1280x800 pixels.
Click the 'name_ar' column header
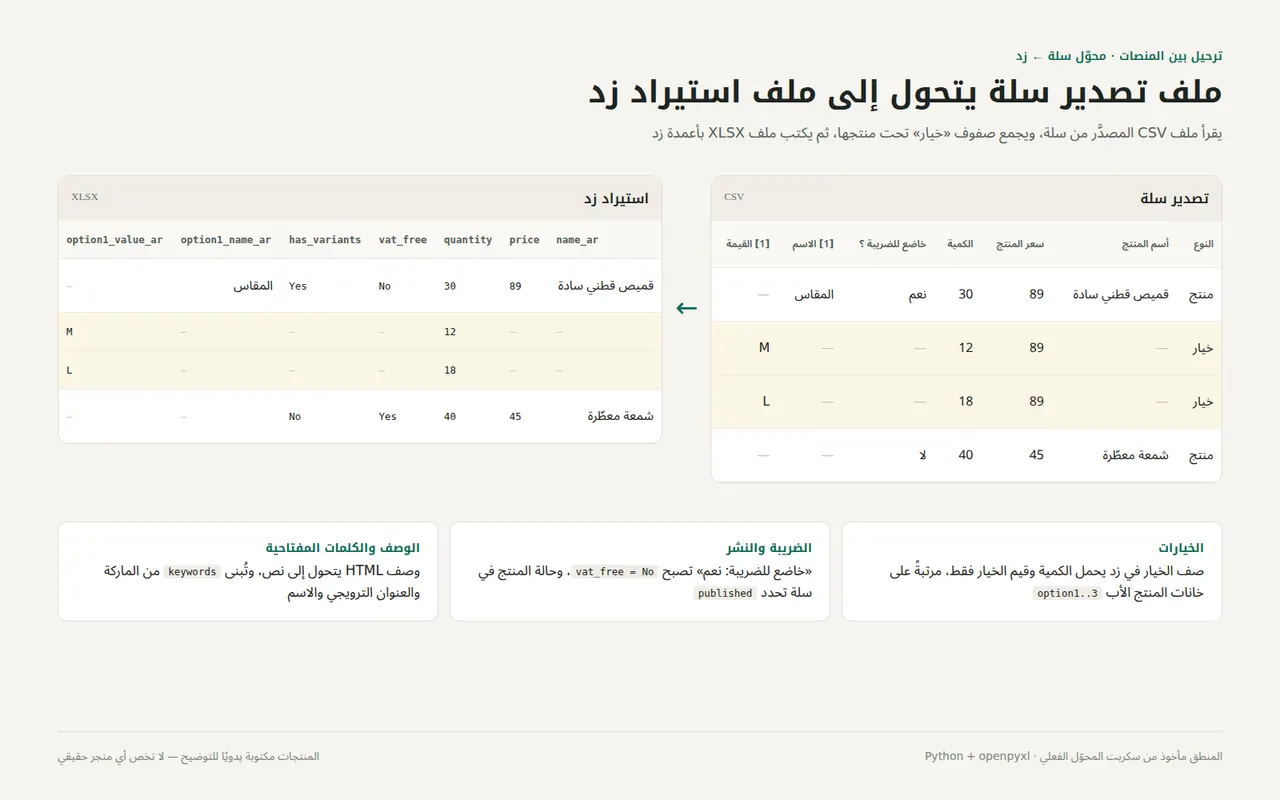[x=577, y=240]
